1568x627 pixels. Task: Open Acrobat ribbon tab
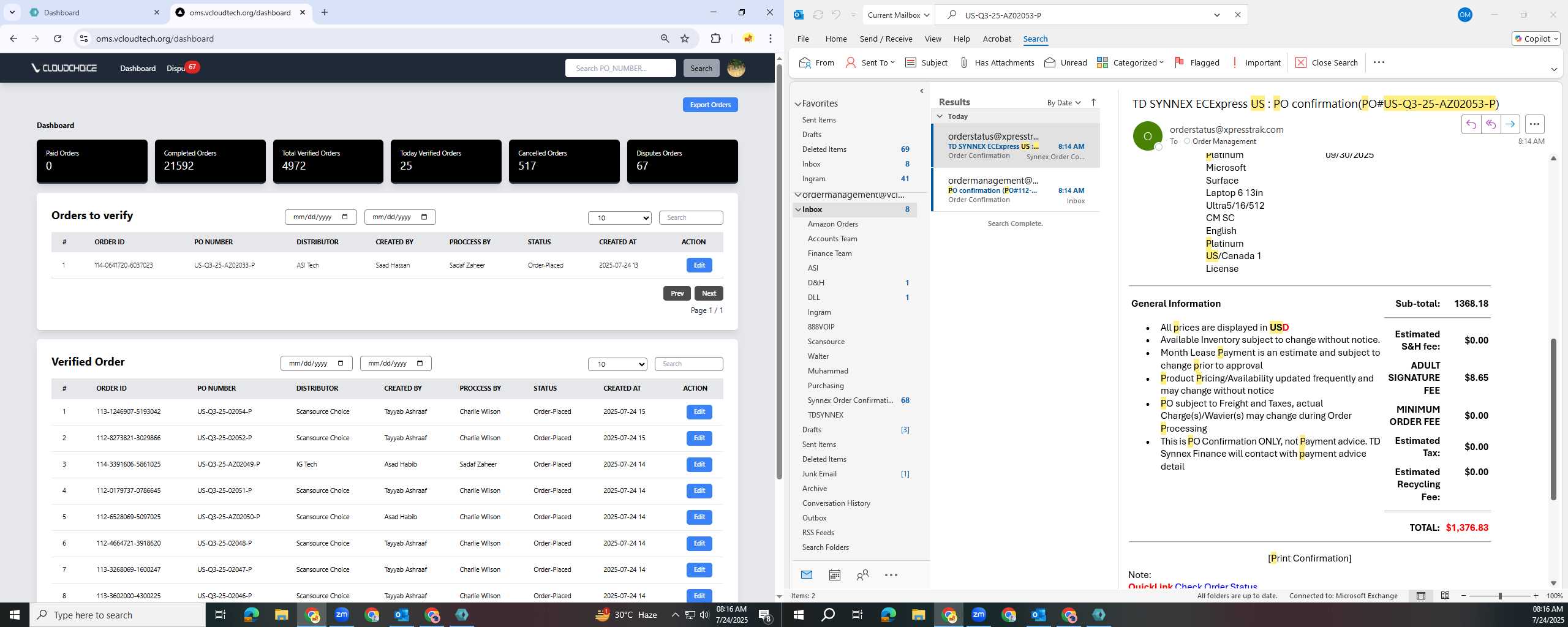click(997, 39)
